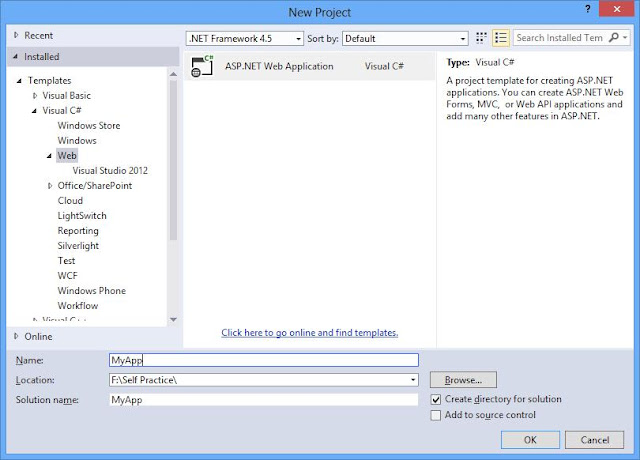Screen dimensions: 640x460
Task: Click the OK button
Action: click(530, 440)
